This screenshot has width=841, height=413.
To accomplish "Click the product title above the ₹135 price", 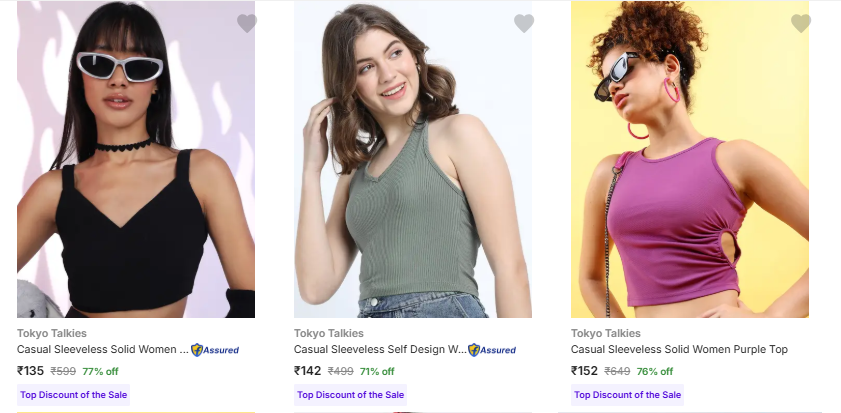I will [102, 350].
